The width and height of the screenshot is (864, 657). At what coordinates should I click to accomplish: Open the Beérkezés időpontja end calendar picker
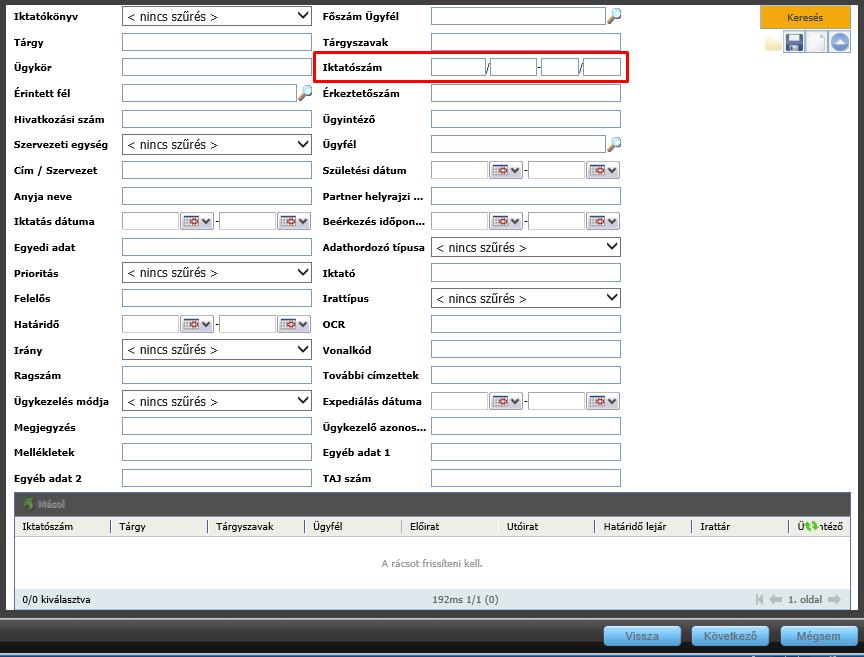coord(603,222)
